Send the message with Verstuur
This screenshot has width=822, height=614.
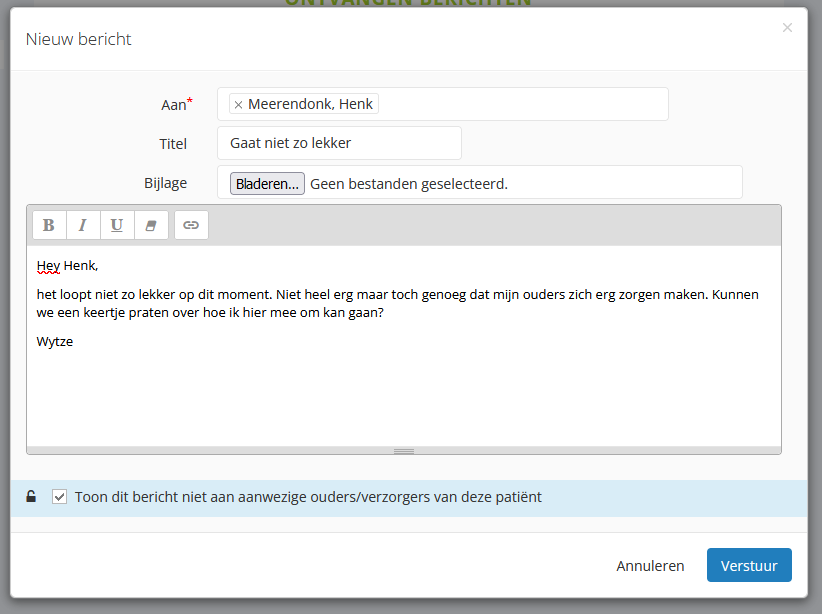(x=749, y=565)
